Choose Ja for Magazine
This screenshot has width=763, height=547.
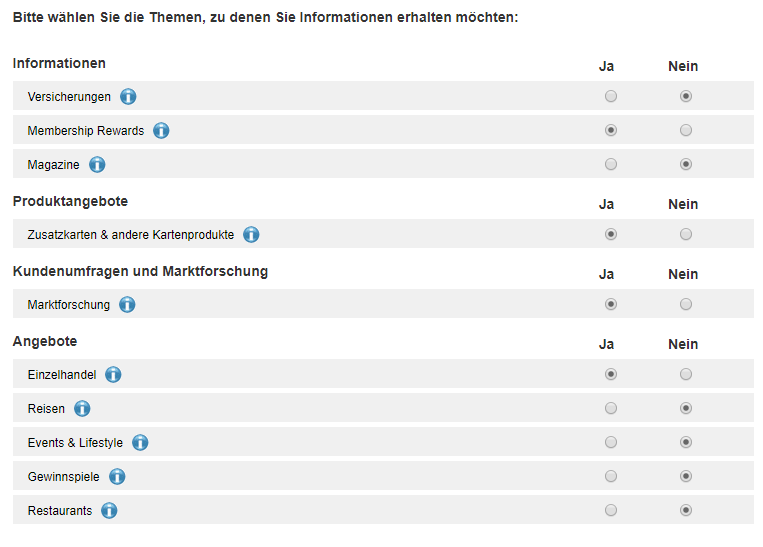click(x=611, y=164)
